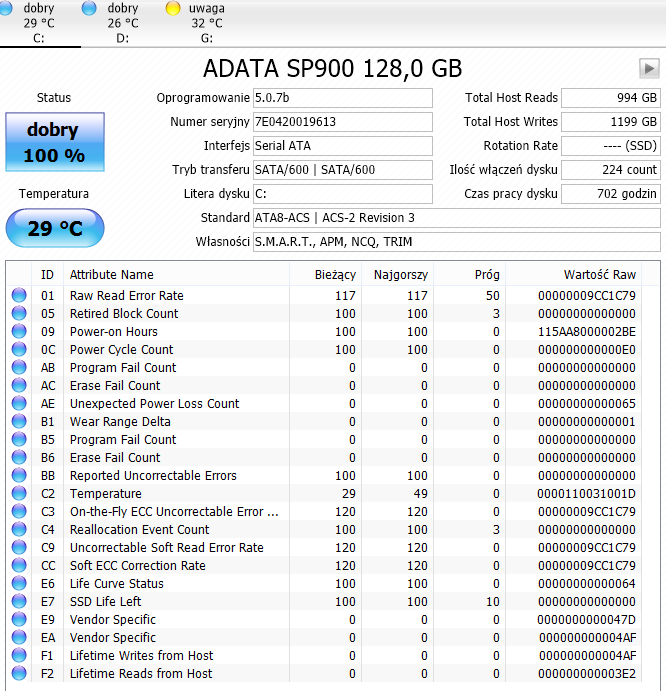Click raw value 0000000000047D

click(587, 620)
